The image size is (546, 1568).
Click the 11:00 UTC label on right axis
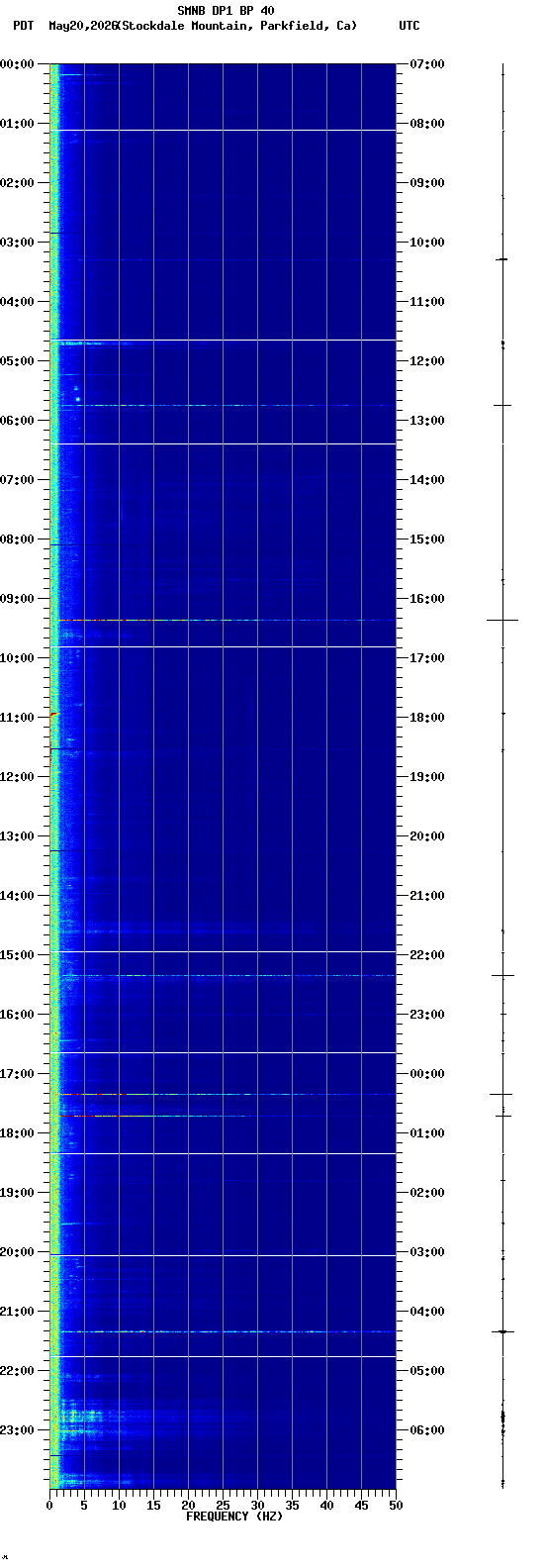(426, 302)
